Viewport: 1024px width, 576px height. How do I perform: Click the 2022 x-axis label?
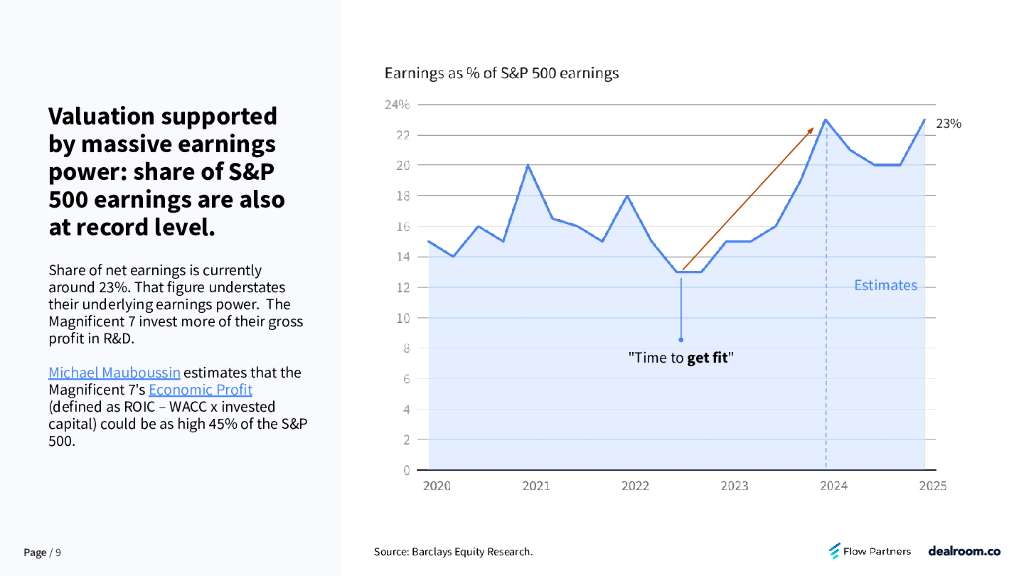coord(635,486)
